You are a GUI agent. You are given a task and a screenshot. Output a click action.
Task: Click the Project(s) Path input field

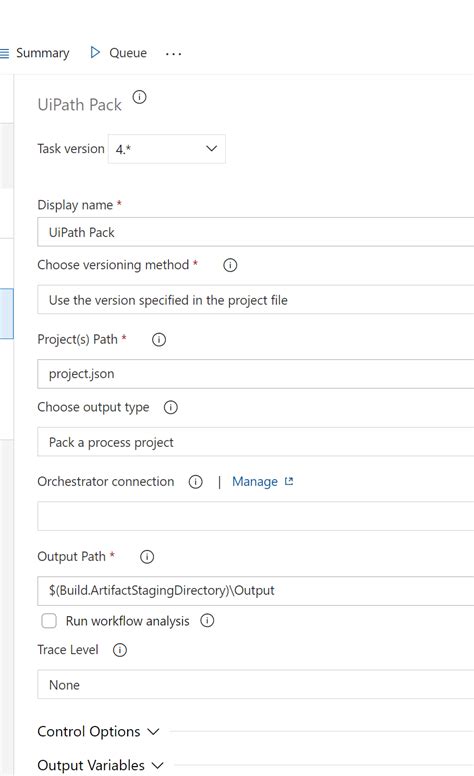tap(255, 374)
